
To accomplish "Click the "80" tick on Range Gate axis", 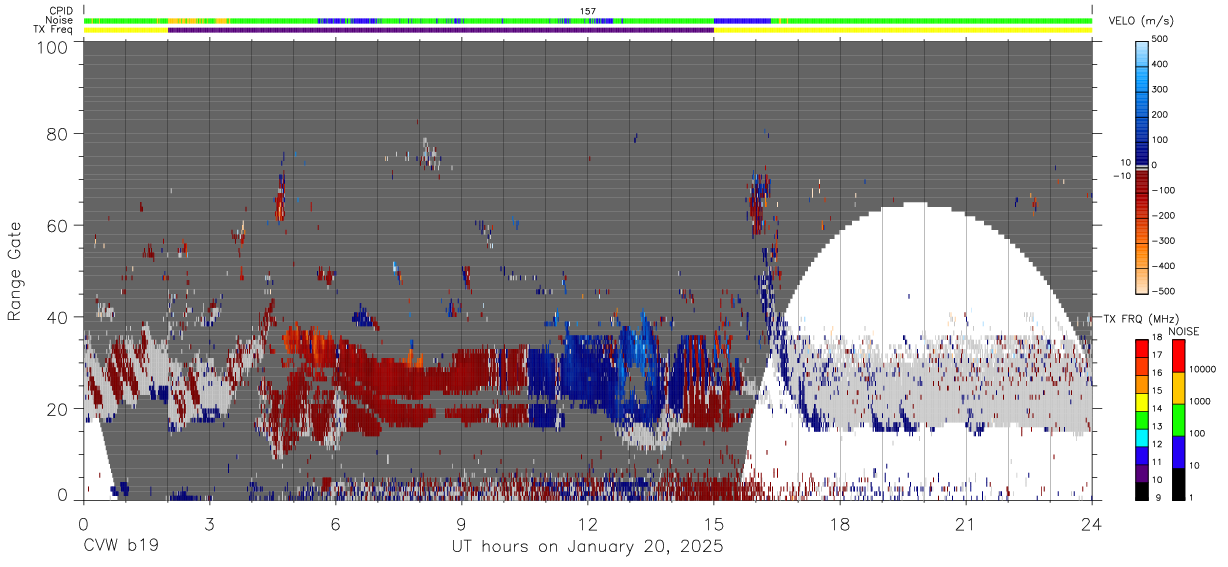I will tap(57, 133).
